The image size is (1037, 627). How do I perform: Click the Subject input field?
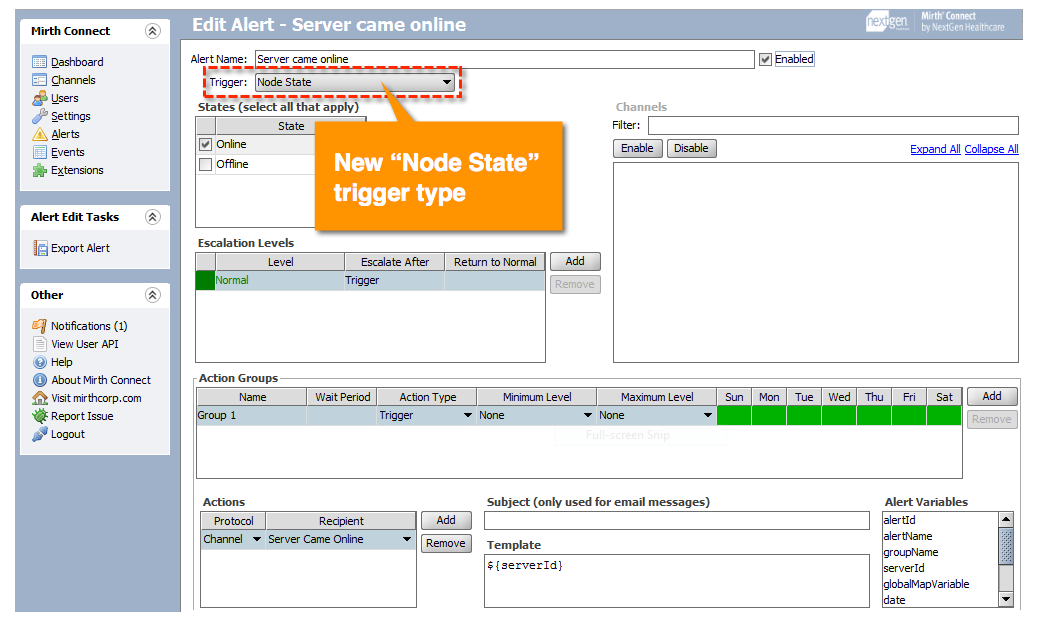(677, 521)
